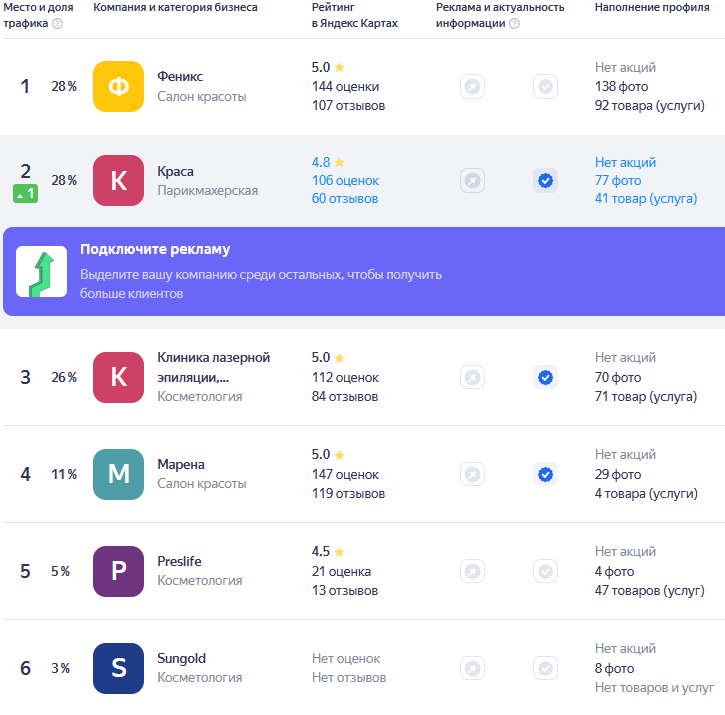Click the Краса company name
725x715 pixels.
pos(175,171)
